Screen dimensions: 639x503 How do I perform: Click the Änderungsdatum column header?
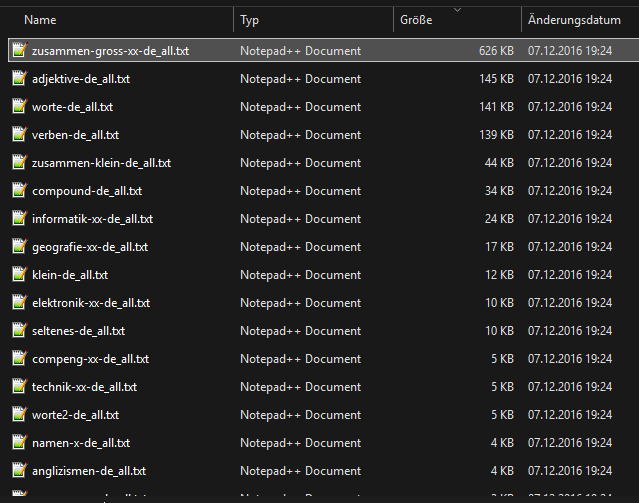pos(574,20)
